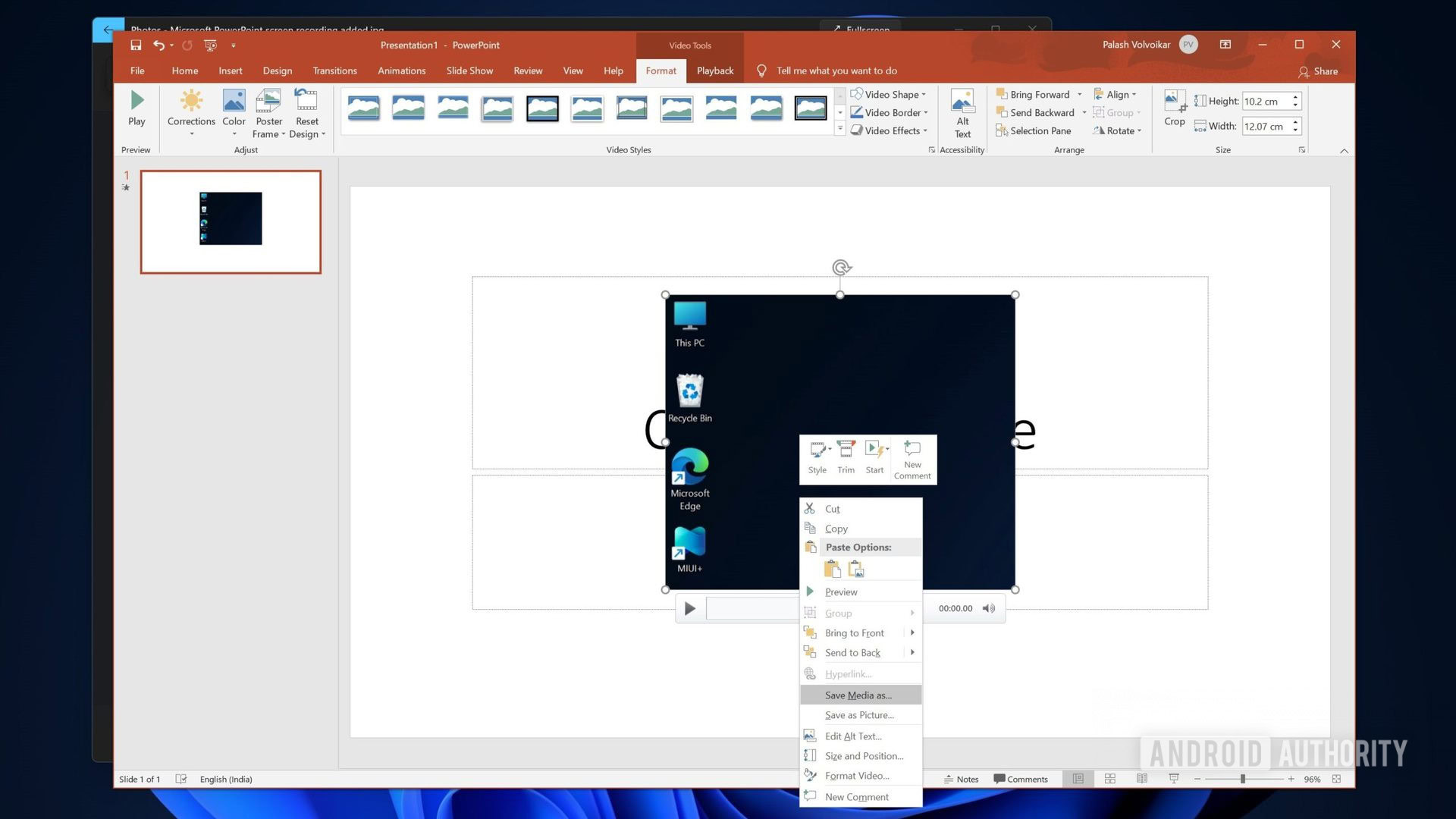The height and width of the screenshot is (819, 1456).
Task: Click Save Media as... in context menu
Action: [x=858, y=694]
